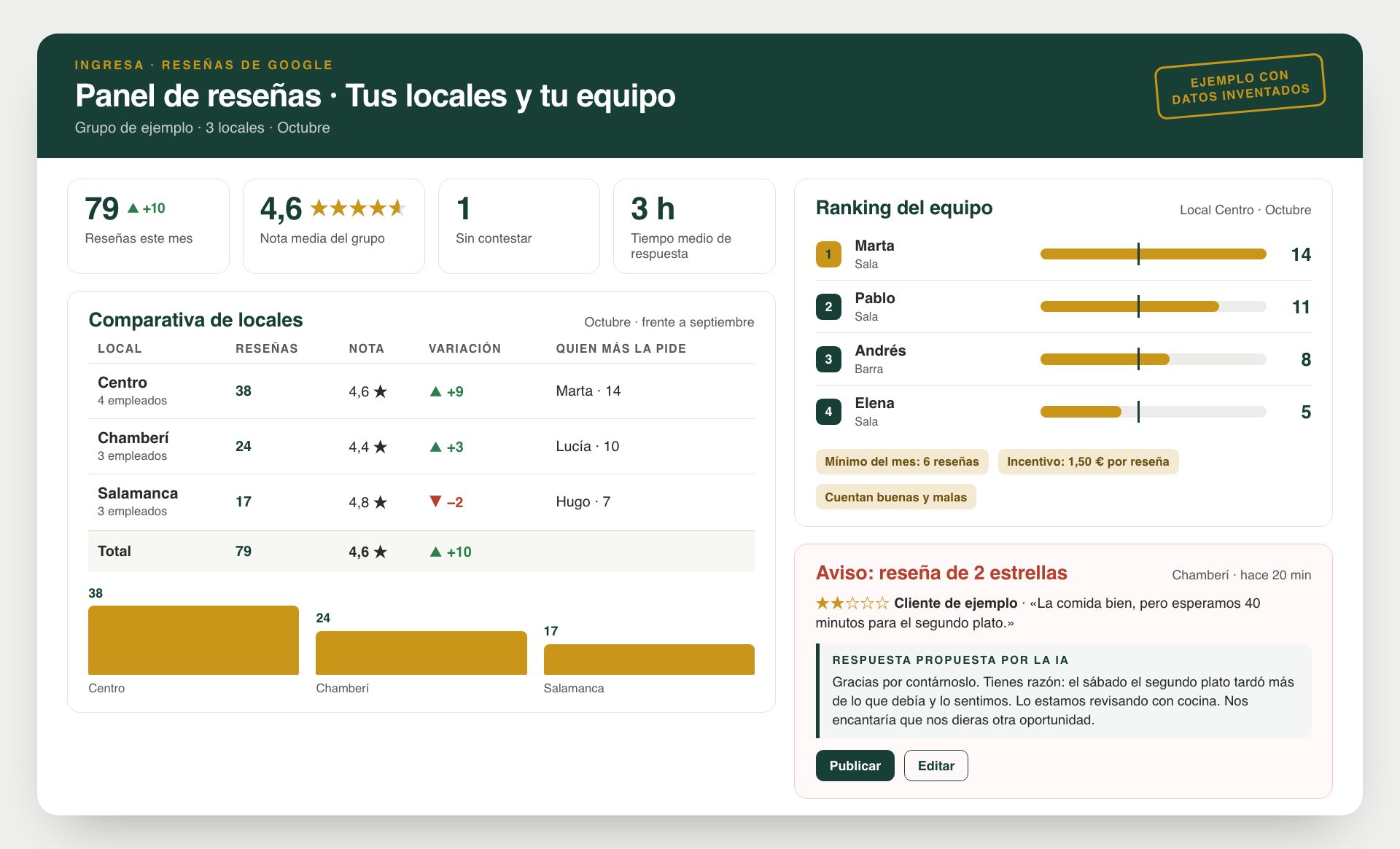Click the Centro bar in the chart
The image size is (1400, 849).
coord(193,640)
